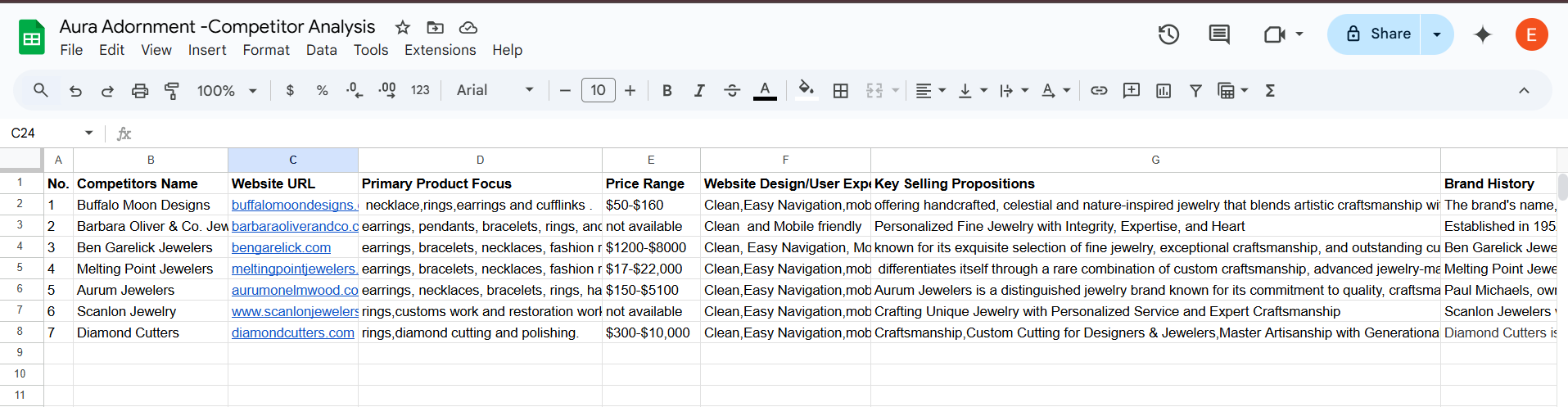Open the Extensions menu
Viewport: 1568px width, 407px height.
click(440, 50)
